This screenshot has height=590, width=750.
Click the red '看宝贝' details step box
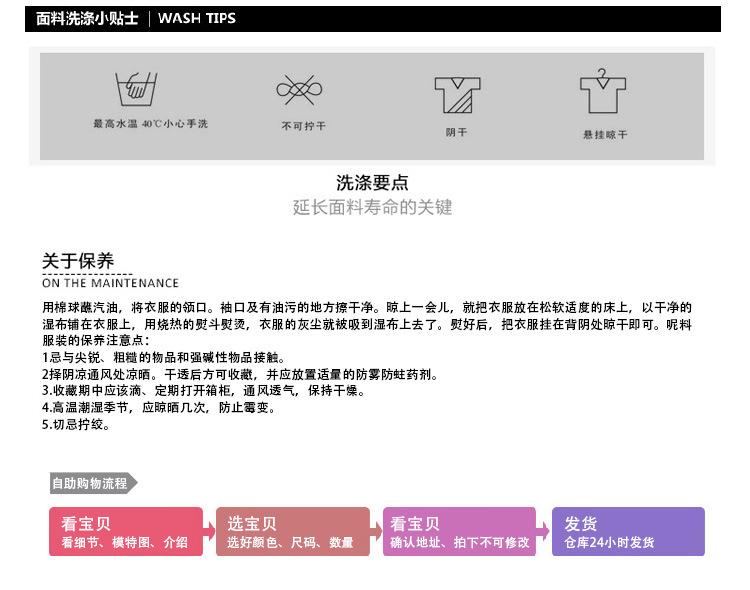click(x=126, y=532)
